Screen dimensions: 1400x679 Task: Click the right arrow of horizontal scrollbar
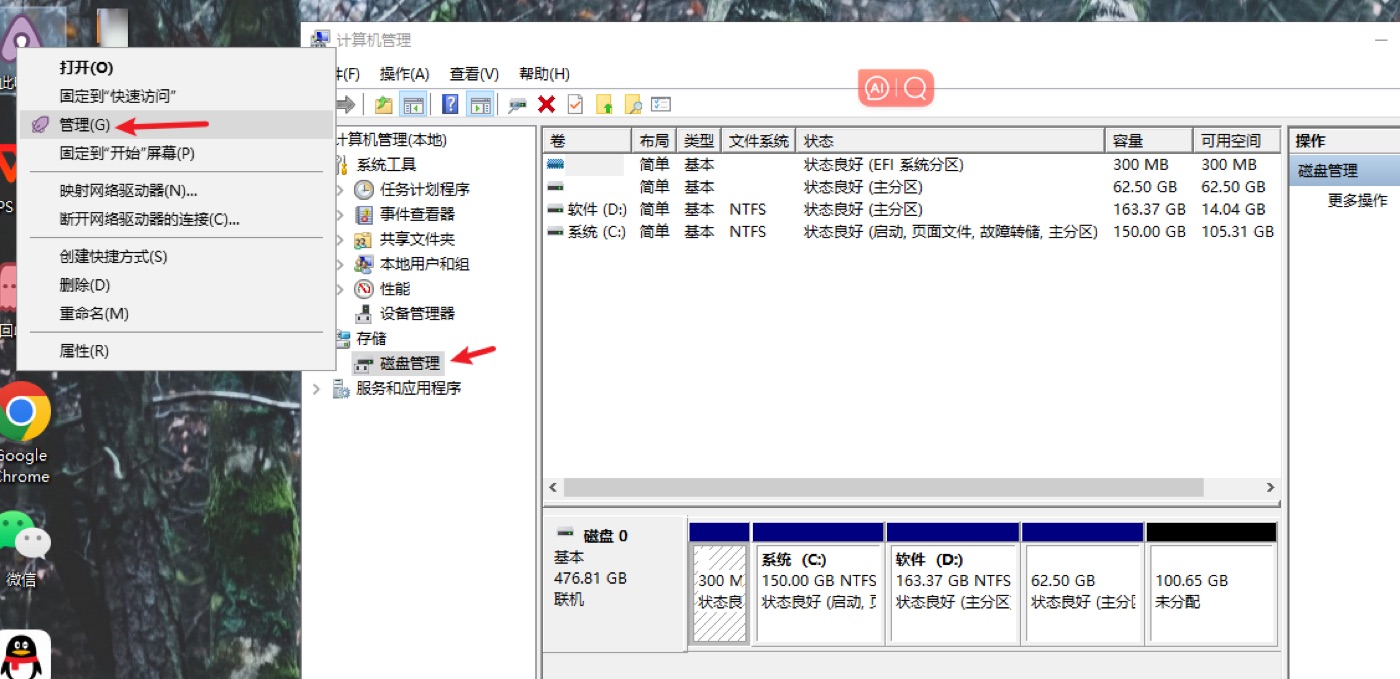tap(1271, 487)
